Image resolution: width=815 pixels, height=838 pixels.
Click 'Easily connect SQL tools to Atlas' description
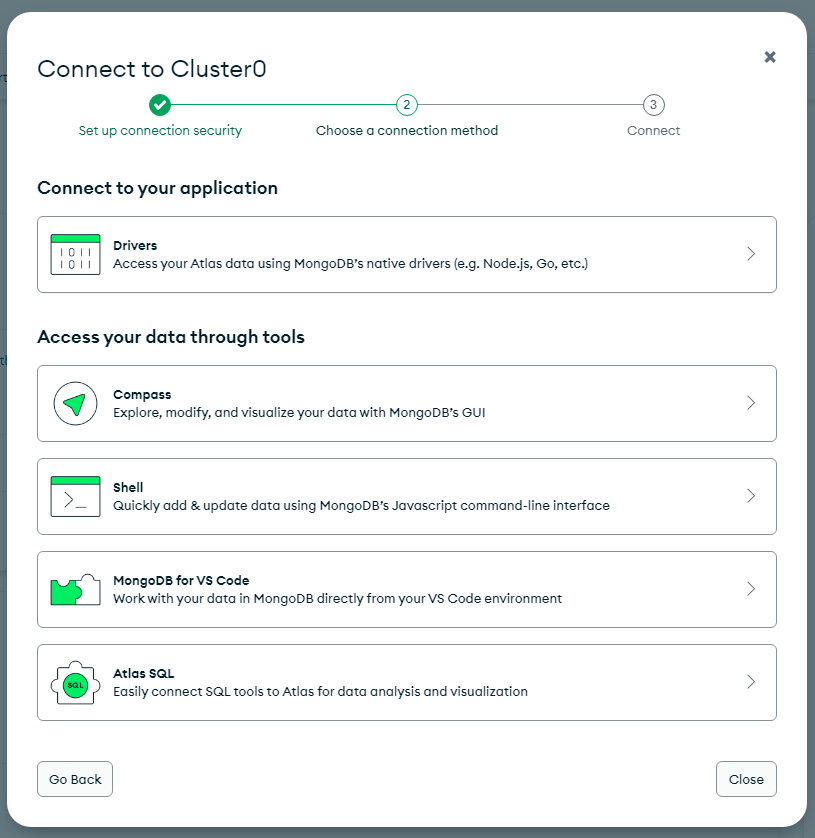tap(320, 692)
